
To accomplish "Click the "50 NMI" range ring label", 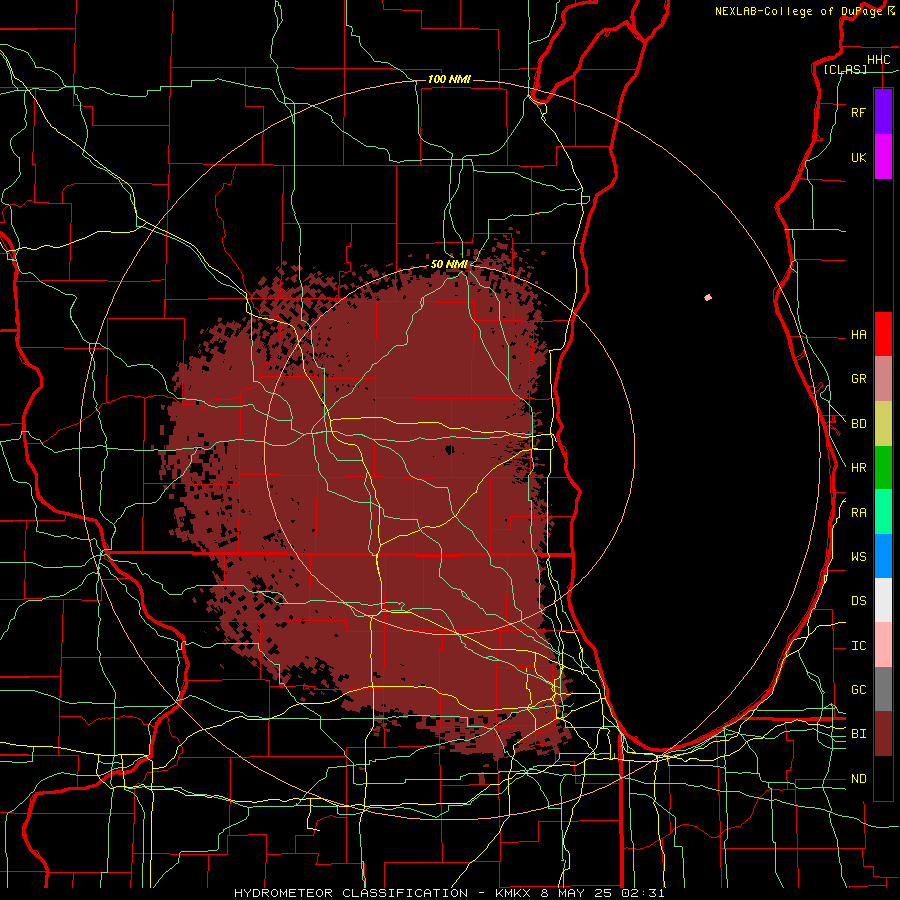I will point(449,265).
